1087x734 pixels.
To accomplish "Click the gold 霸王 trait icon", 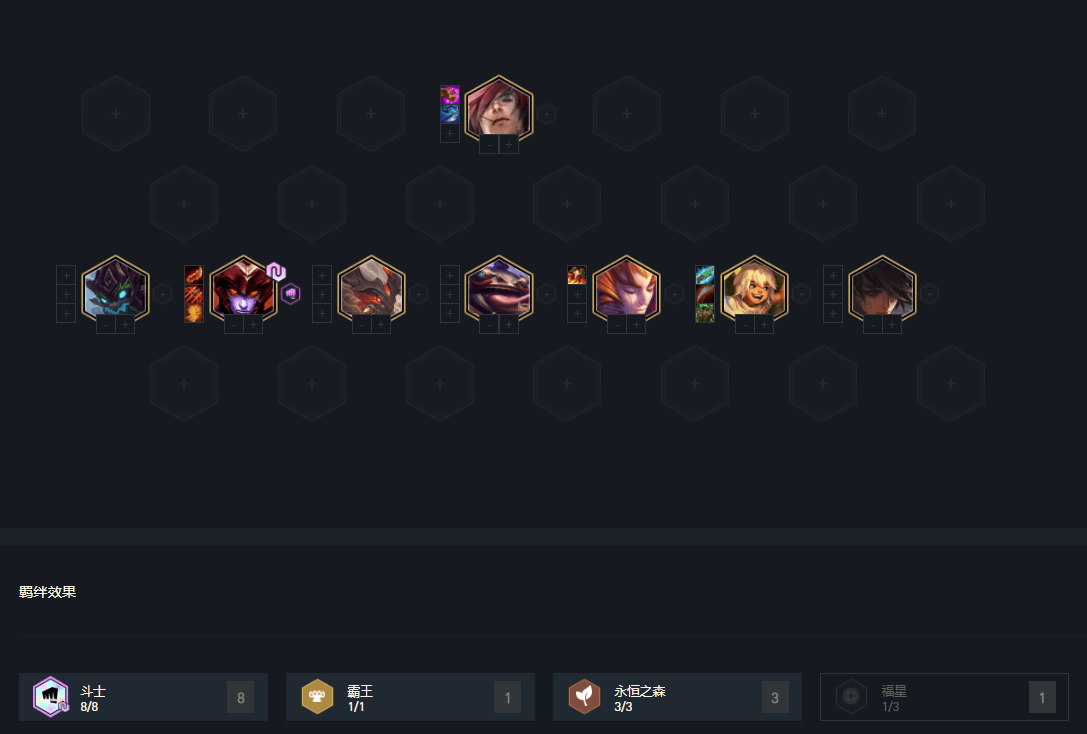I will [x=318, y=697].
